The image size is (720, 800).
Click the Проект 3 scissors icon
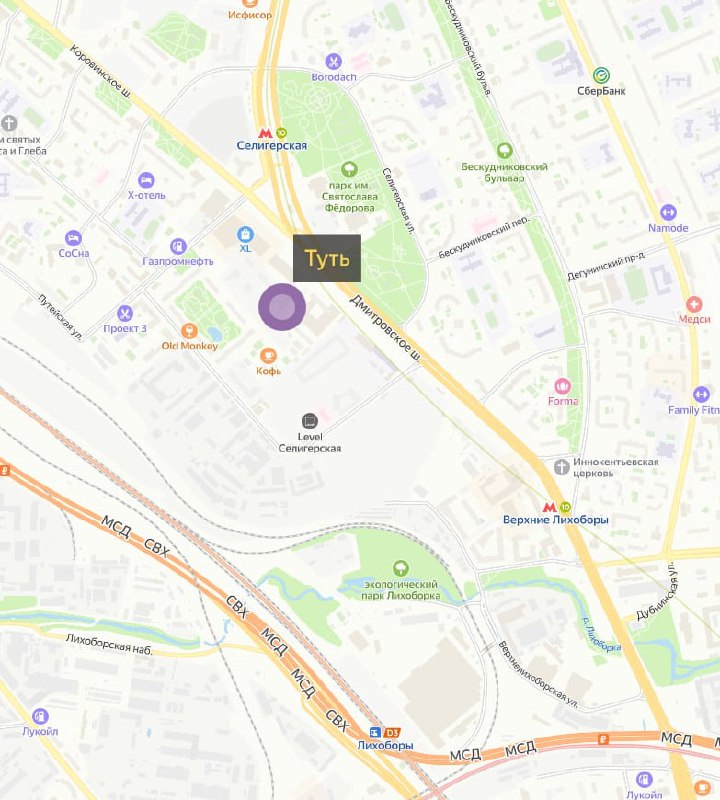pyautogui.click(x=125, y=313)
